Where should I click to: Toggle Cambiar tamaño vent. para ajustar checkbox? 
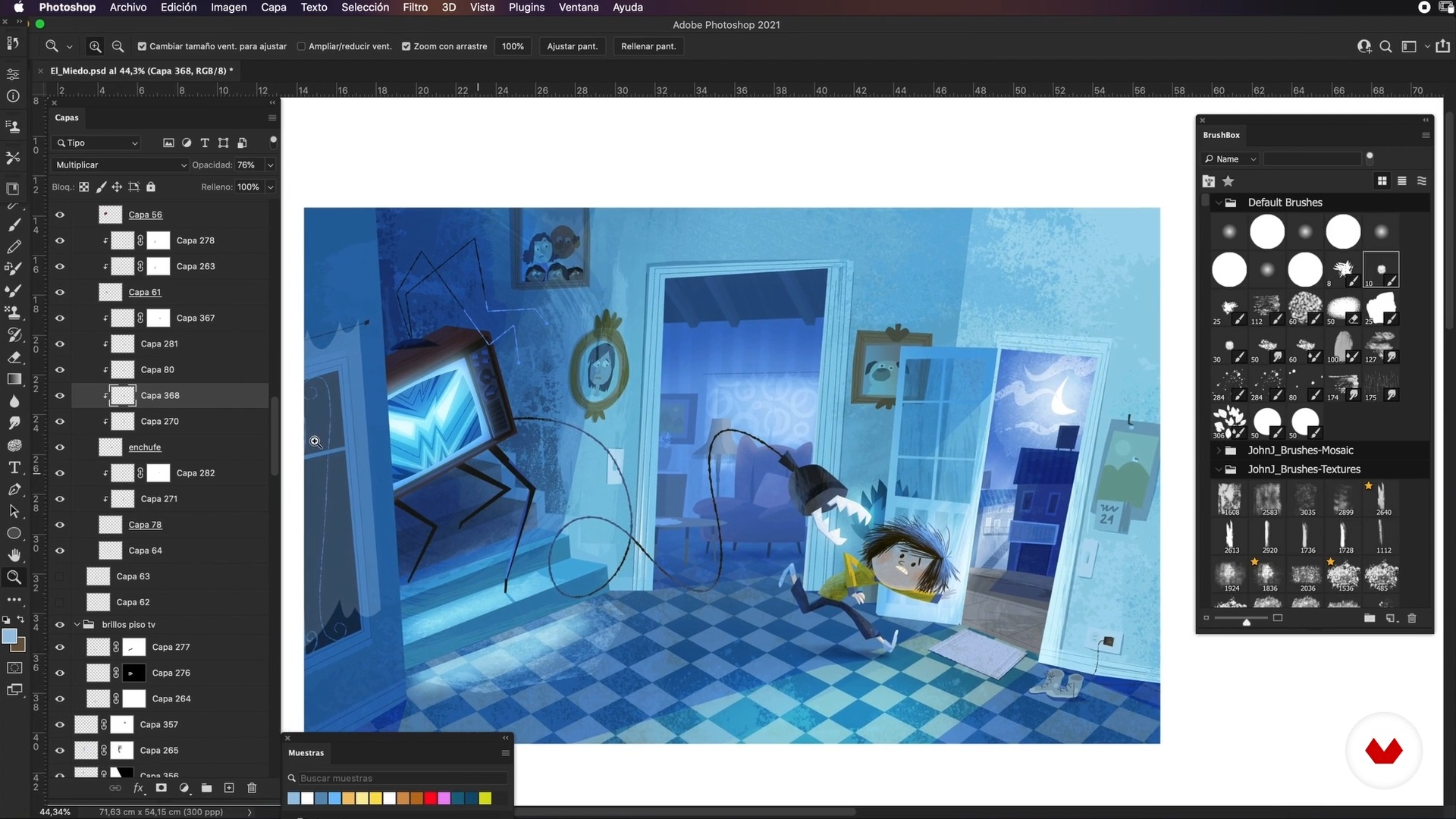(x=142, y=46)
